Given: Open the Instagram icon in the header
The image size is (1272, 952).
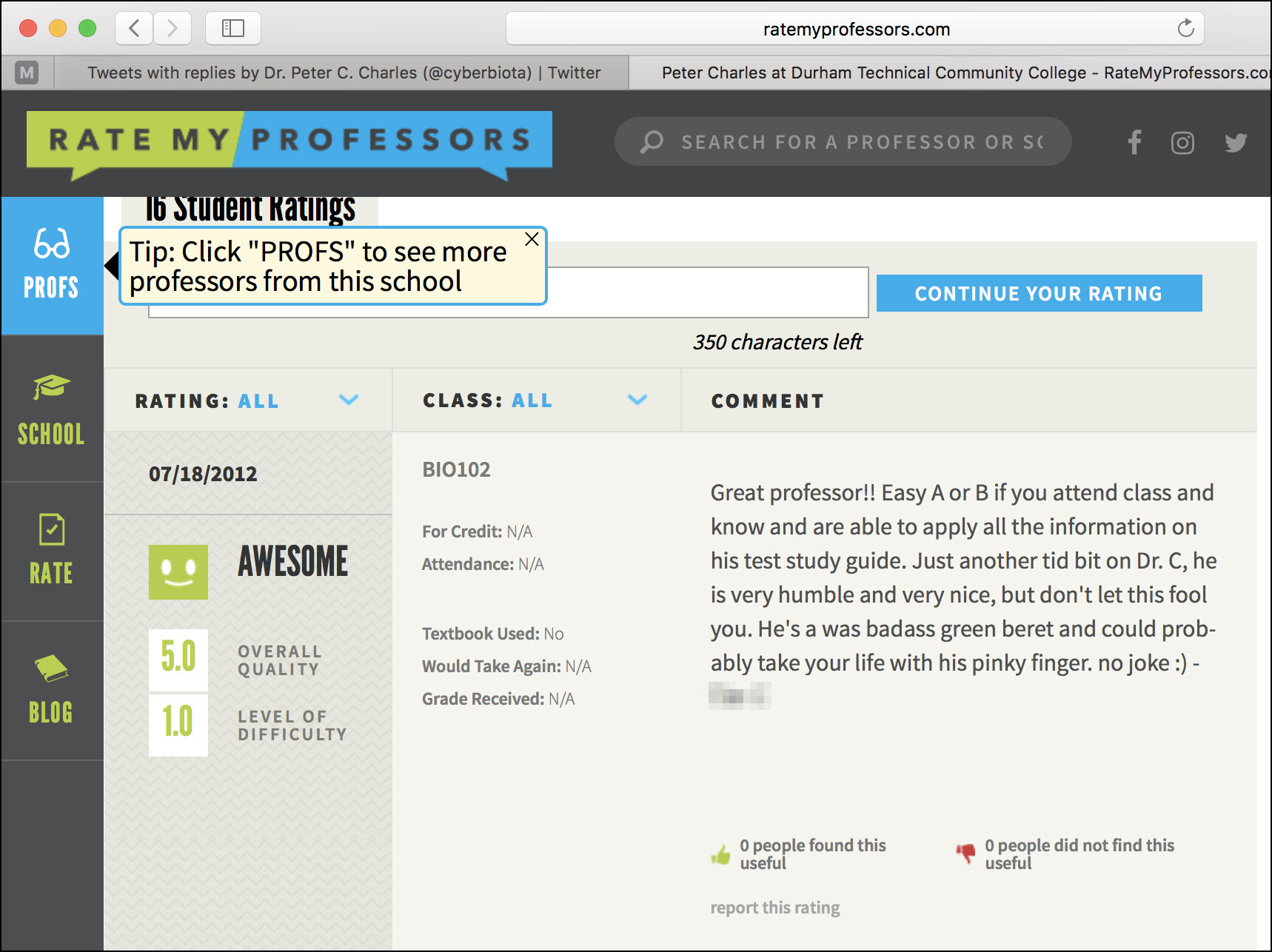Looking at the screenshot, I should pos(1182,142).
